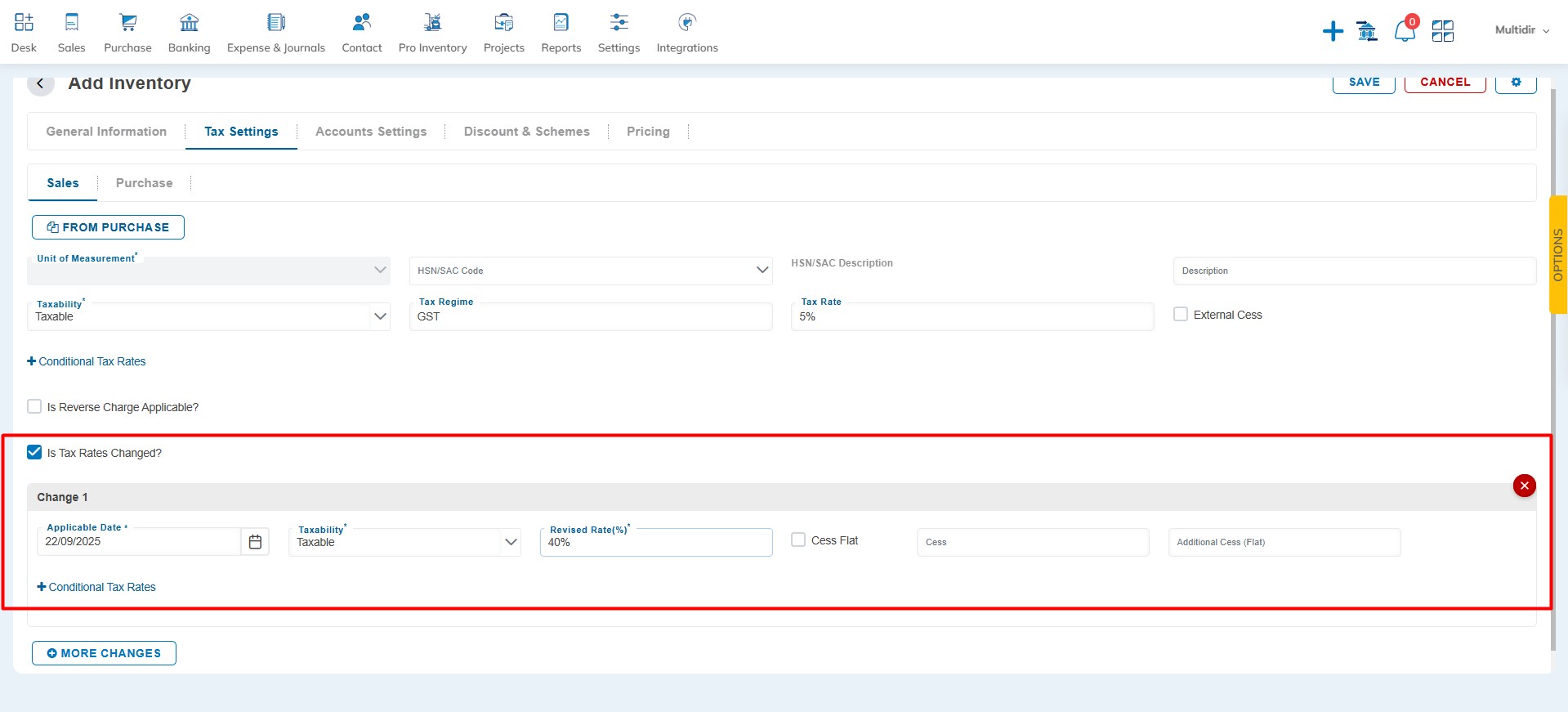Open the Unit of Measurement dropdown

click(380, 271)
